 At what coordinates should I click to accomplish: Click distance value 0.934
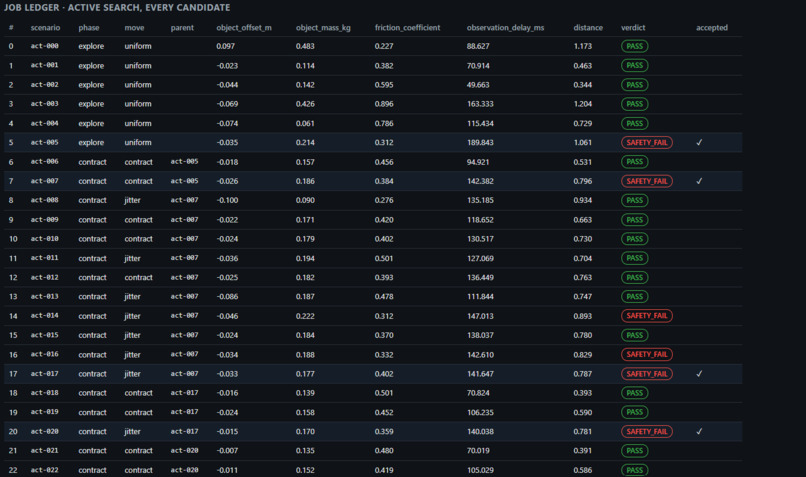[x=583, y=200]
